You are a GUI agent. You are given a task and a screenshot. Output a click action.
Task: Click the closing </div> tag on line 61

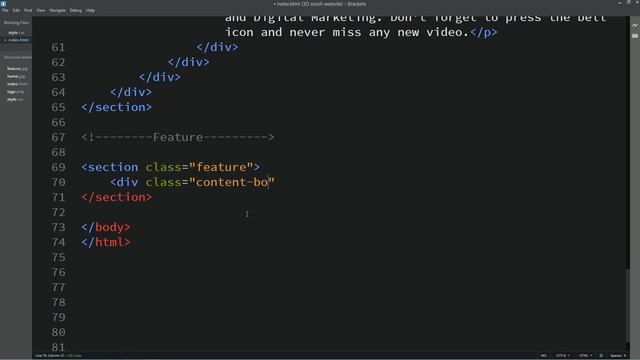pos(217,47)
